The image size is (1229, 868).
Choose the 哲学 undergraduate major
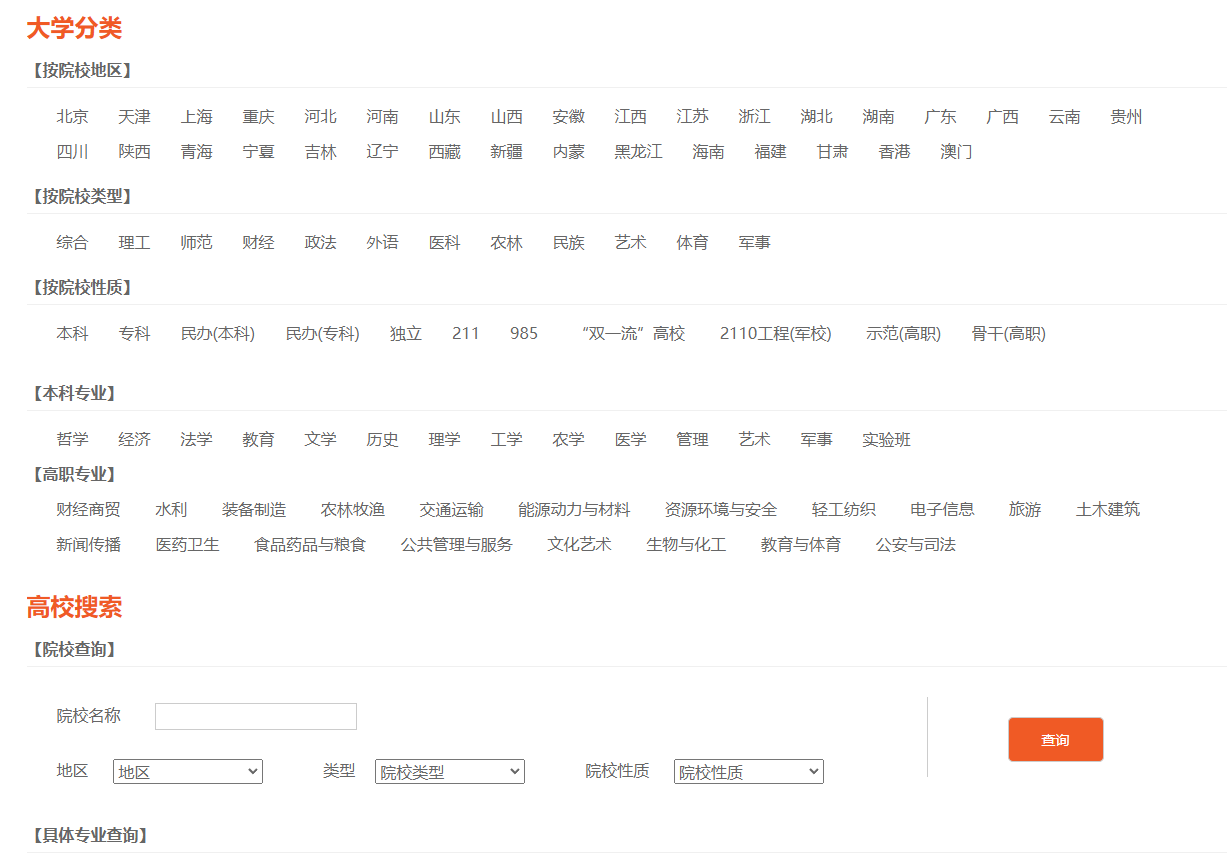coord(72,440)
